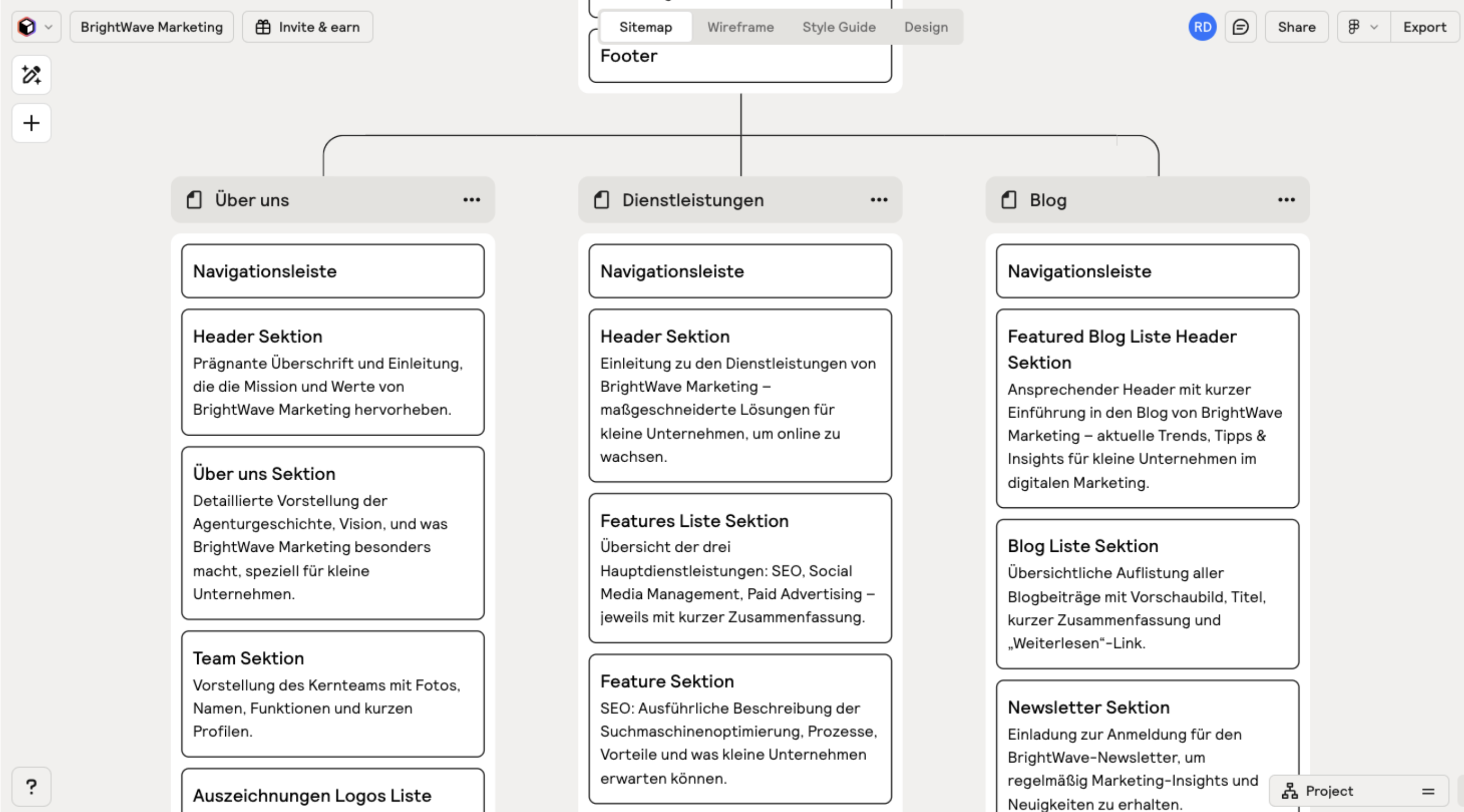The width and height of the screenshot is (1464, 812).
Task: Select the Design tab
Action: (926, 27)
